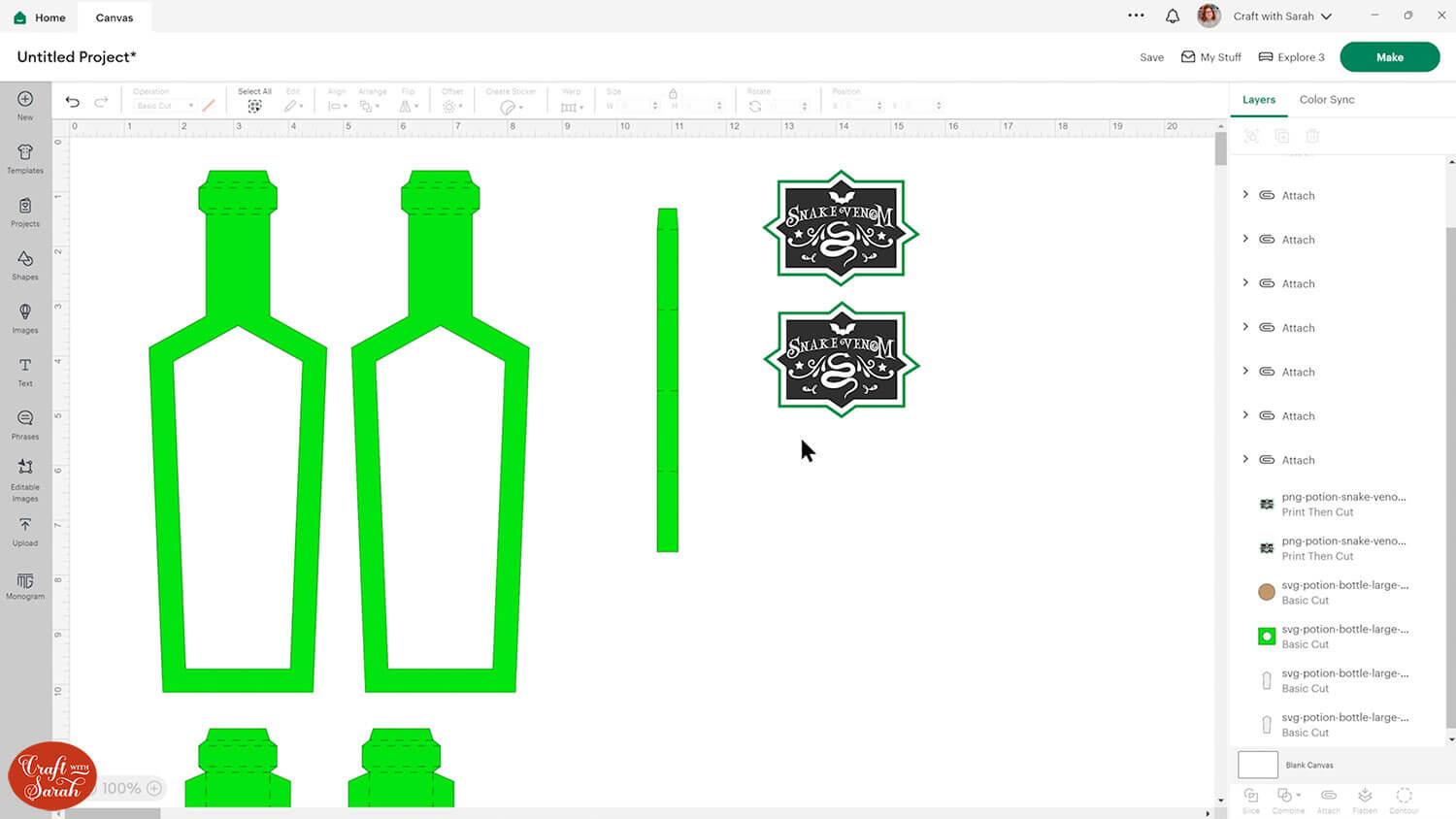Switch to the Color Sync tab

click(x=1327, y=100)
